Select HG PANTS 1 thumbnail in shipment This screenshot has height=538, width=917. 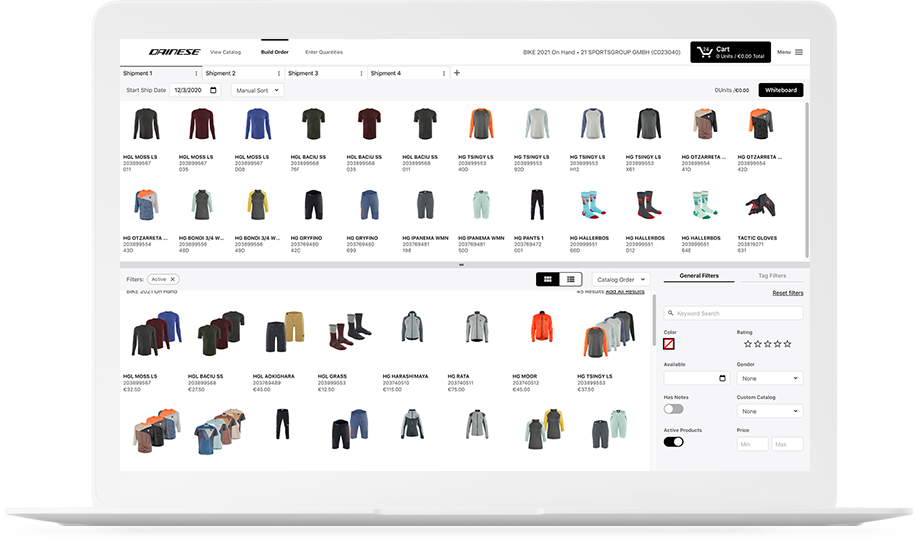coord(537,205)
